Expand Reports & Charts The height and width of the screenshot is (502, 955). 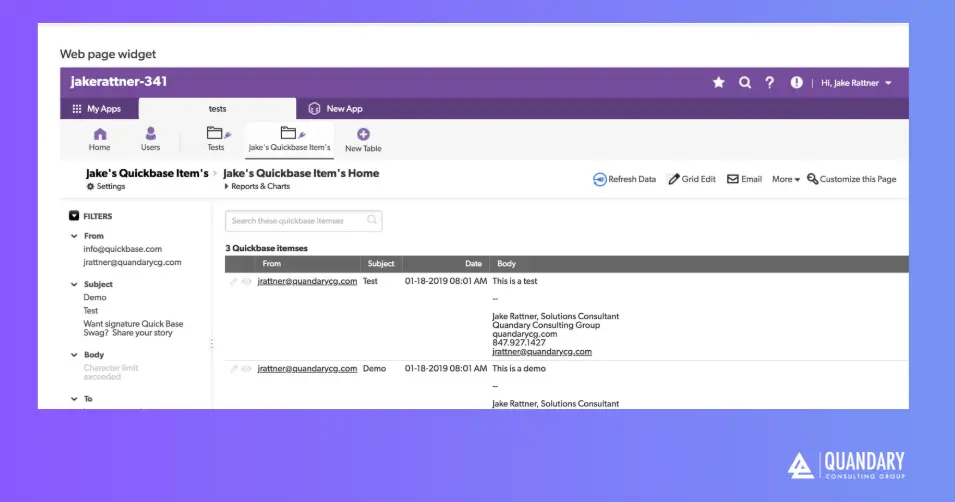[x=257, y=186]
